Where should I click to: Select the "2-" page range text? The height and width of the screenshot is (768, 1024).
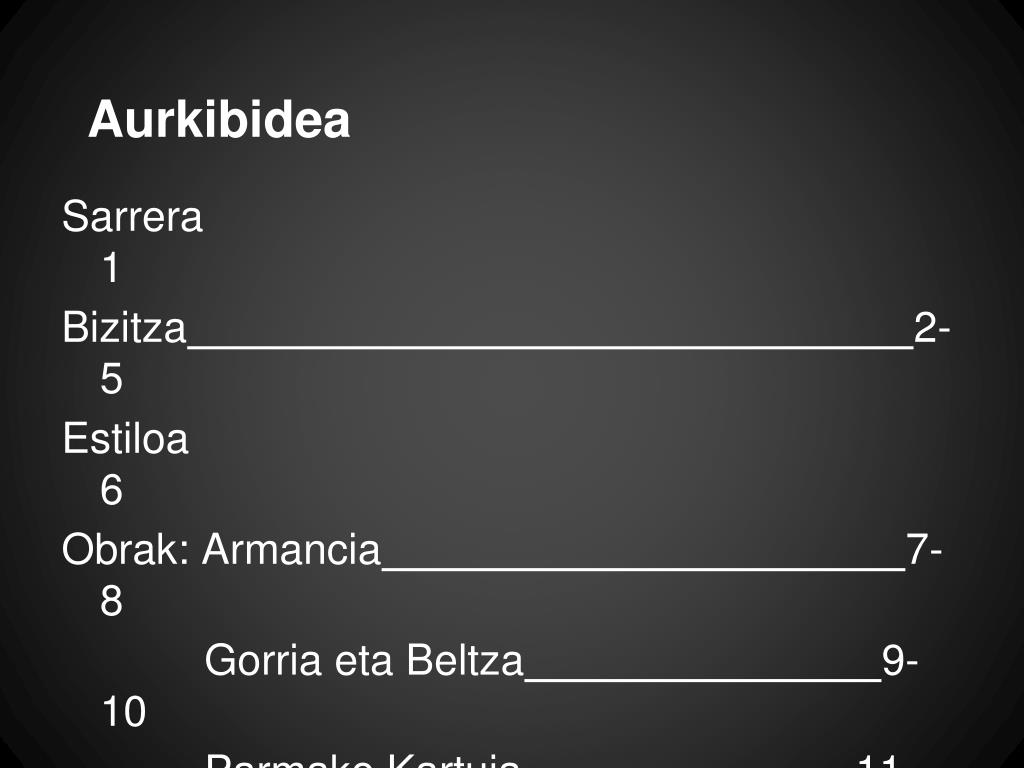coord(932,327)
